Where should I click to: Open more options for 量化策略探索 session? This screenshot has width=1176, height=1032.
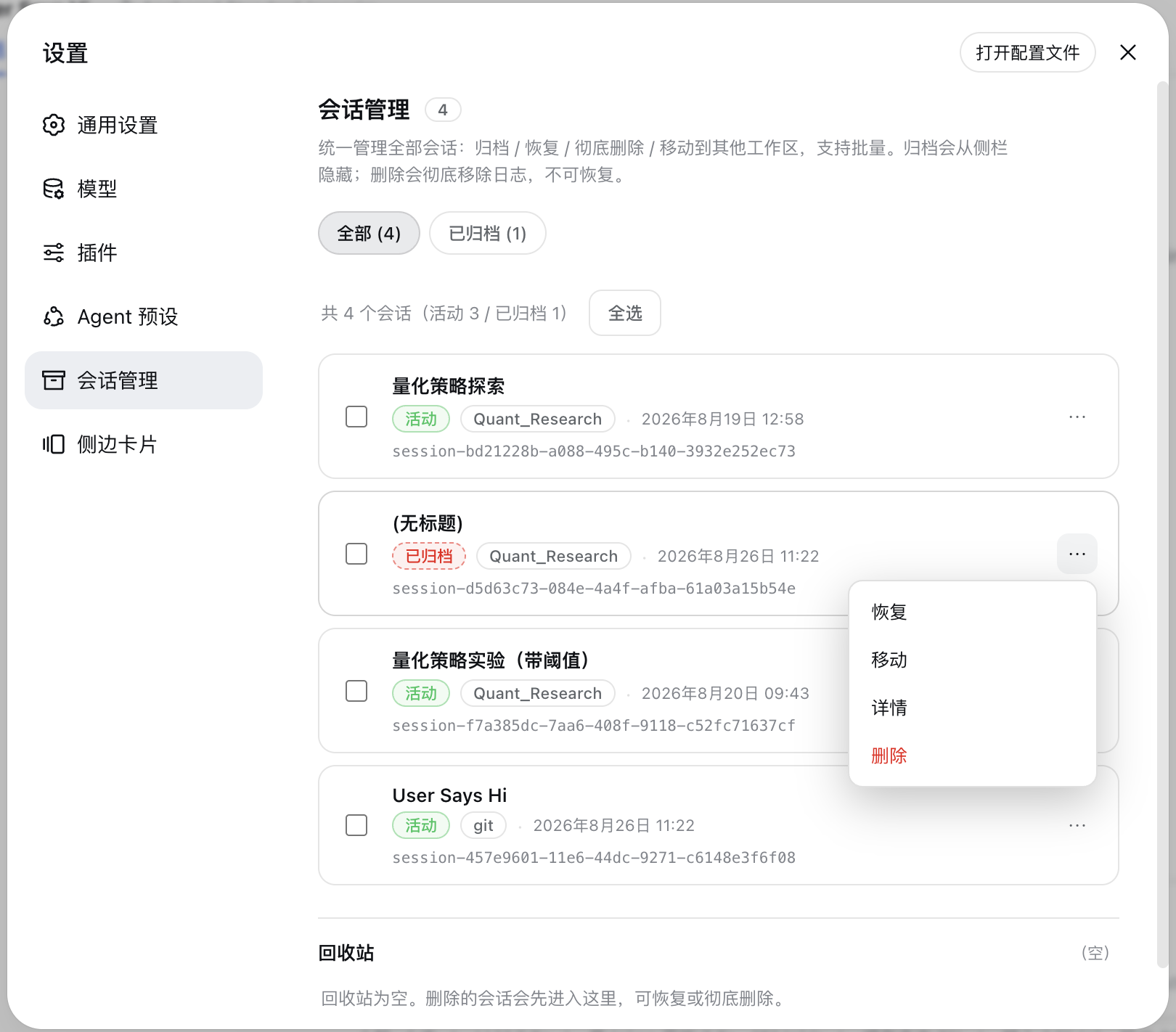1077,417
